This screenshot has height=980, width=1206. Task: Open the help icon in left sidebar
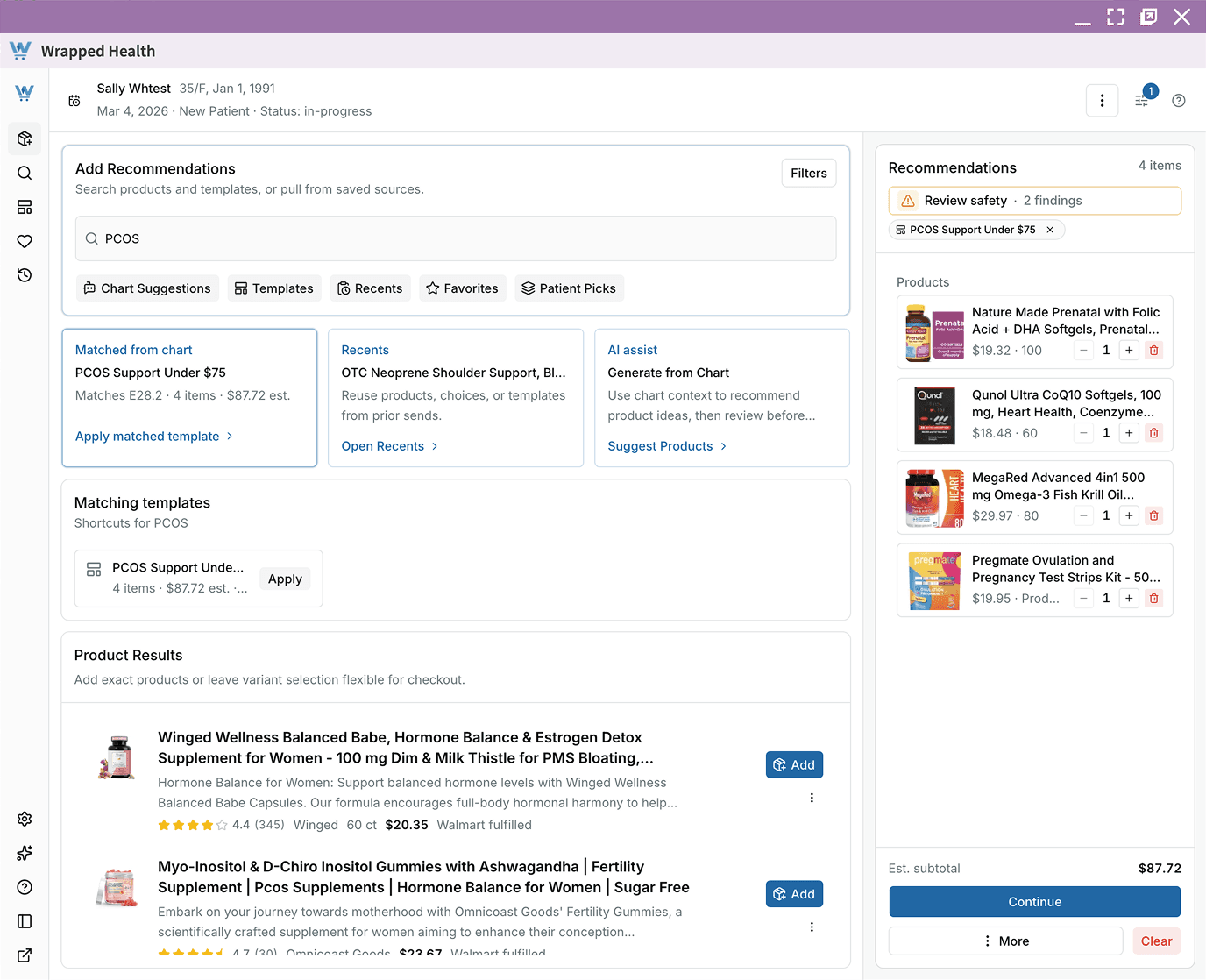pyautogui.click(x=25, y=887)
